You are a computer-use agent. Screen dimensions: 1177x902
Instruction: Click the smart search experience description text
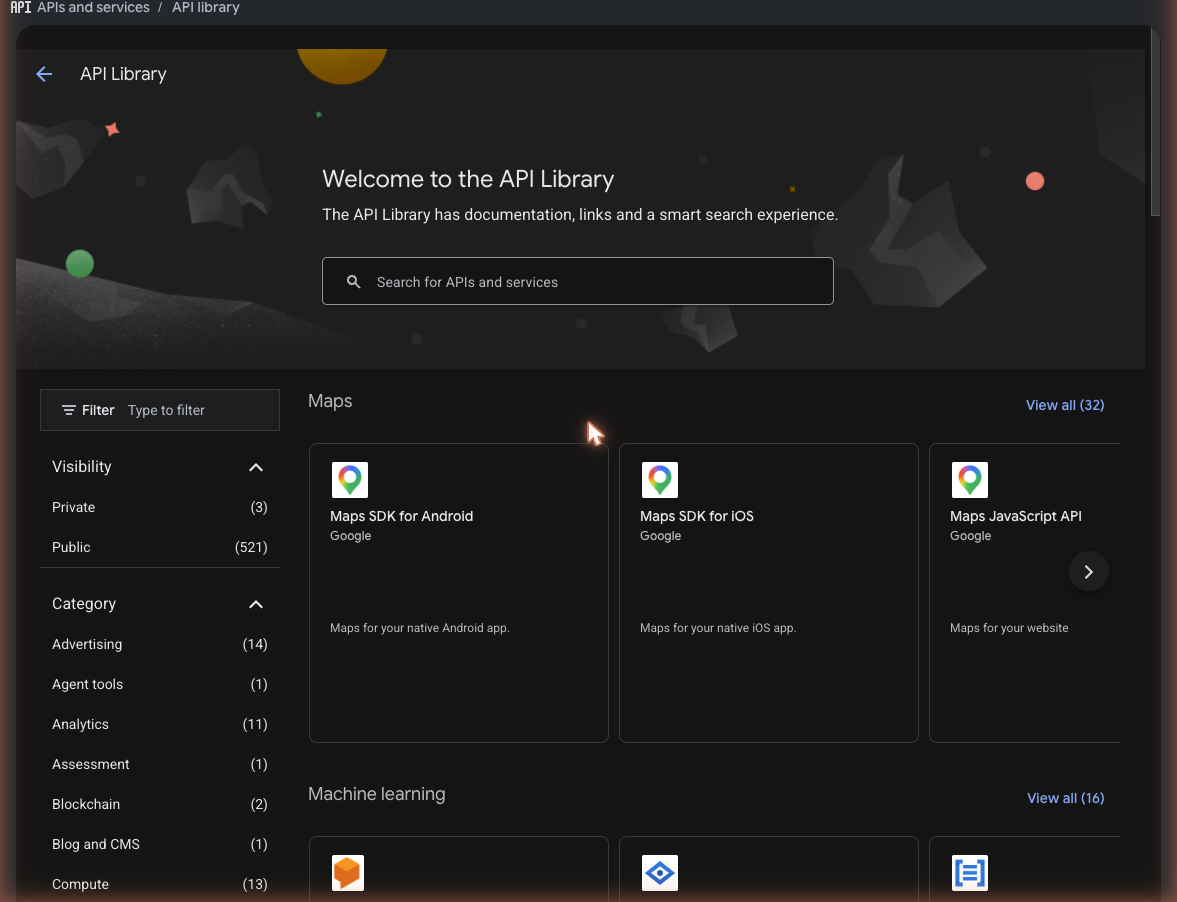click(x=579, y=215)
